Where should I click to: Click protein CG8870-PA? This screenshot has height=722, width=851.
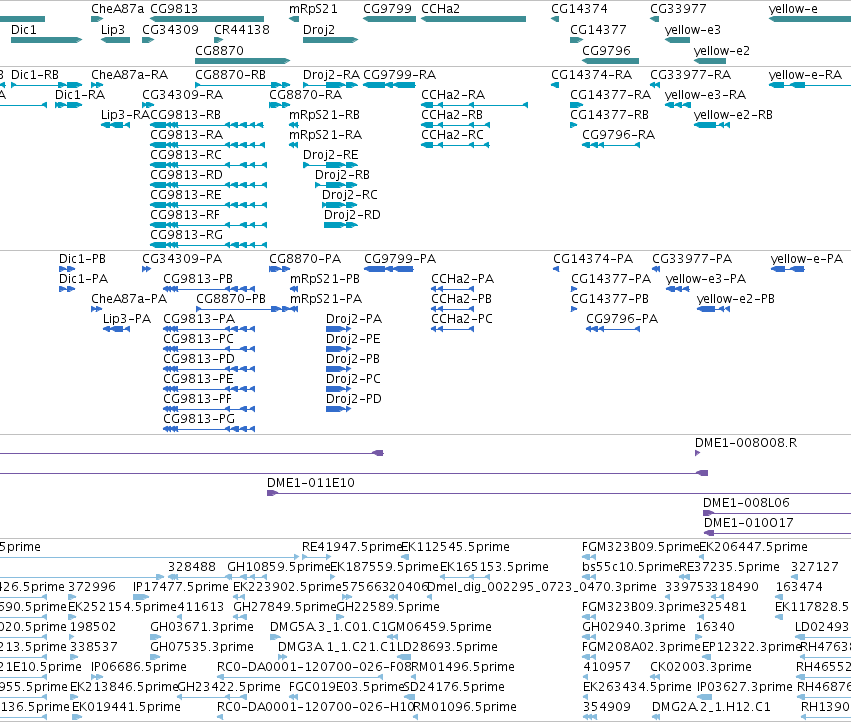305,258
